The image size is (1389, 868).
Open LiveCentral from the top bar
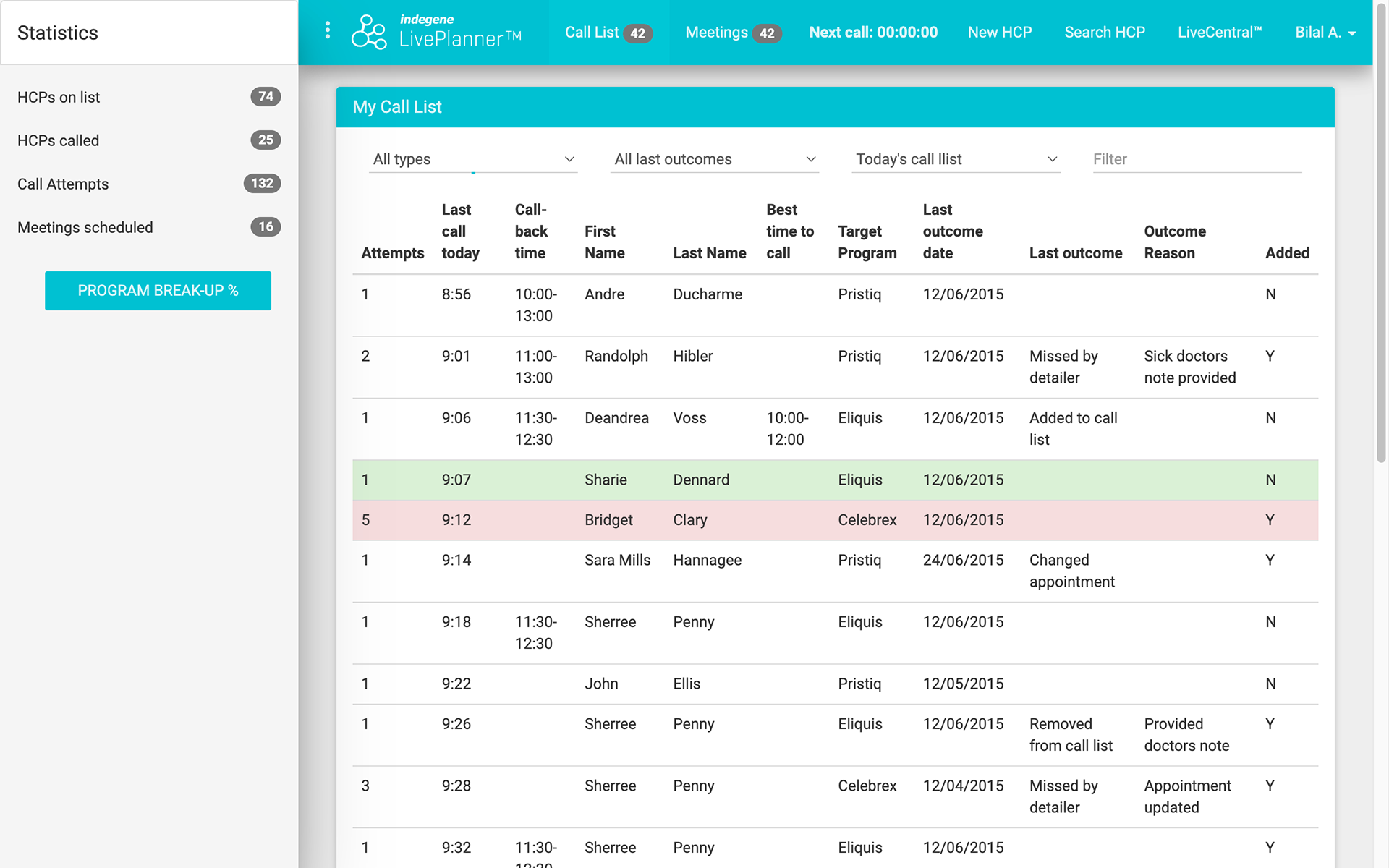(1220, 33)
